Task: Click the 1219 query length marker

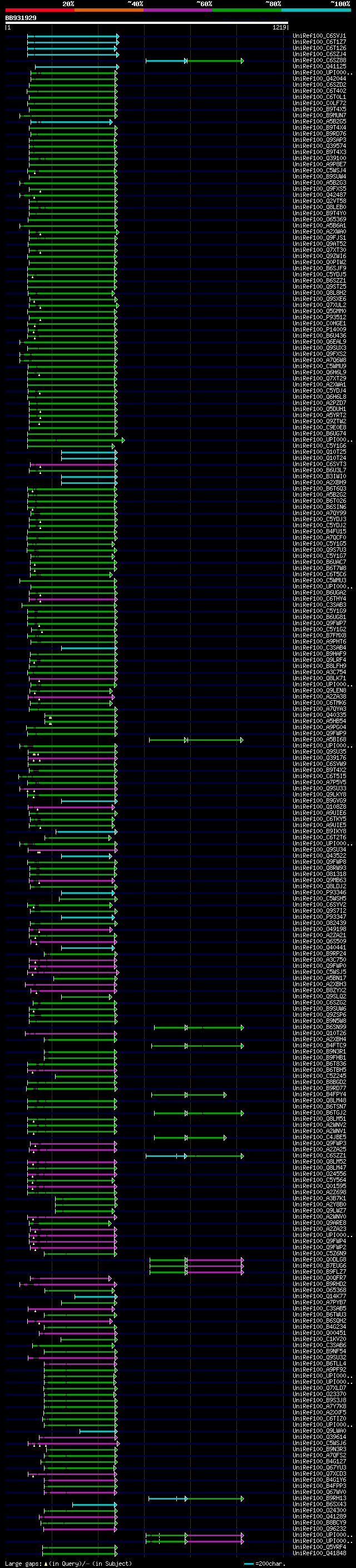Action: [279, 27]
